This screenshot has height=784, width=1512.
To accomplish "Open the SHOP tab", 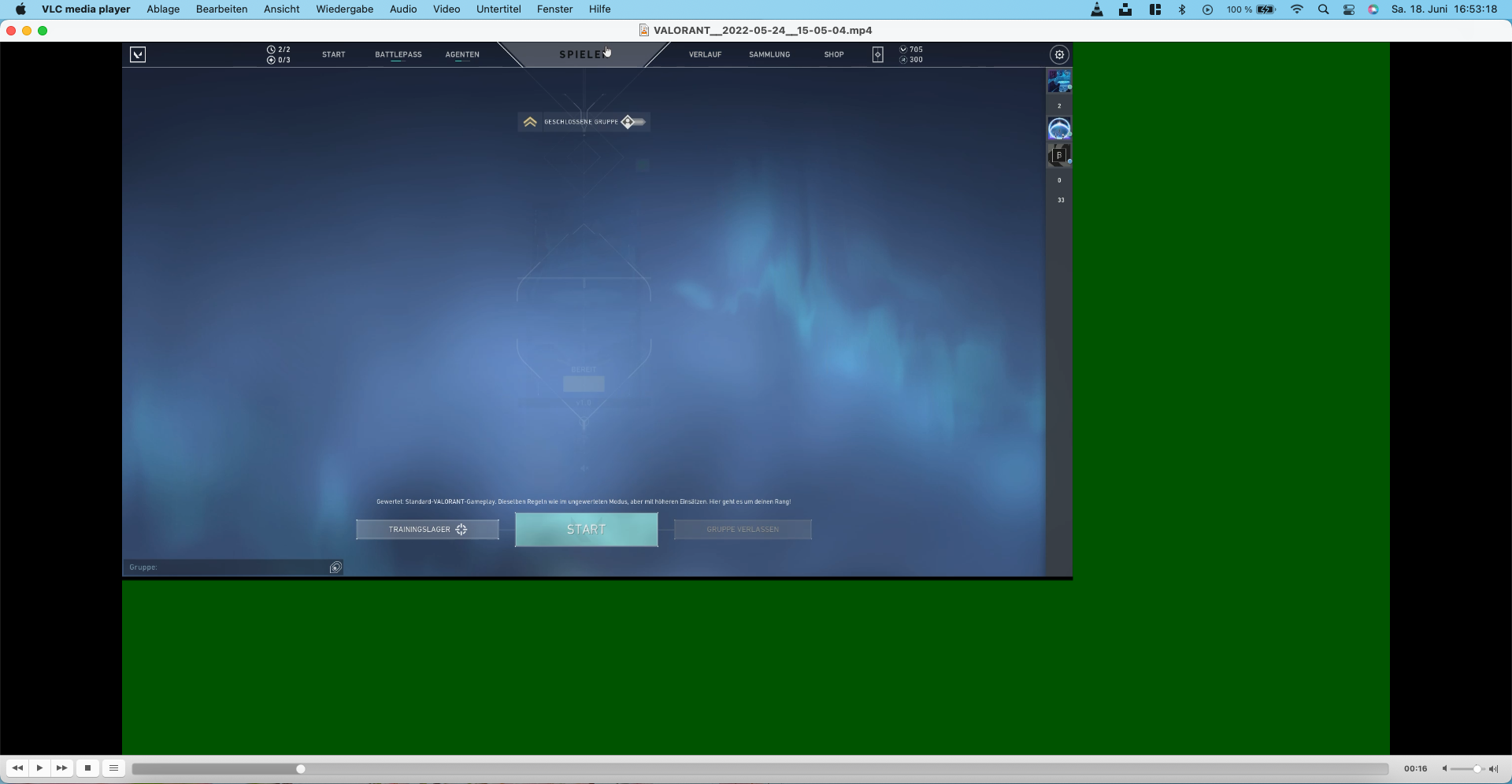I will coord(834,54).
